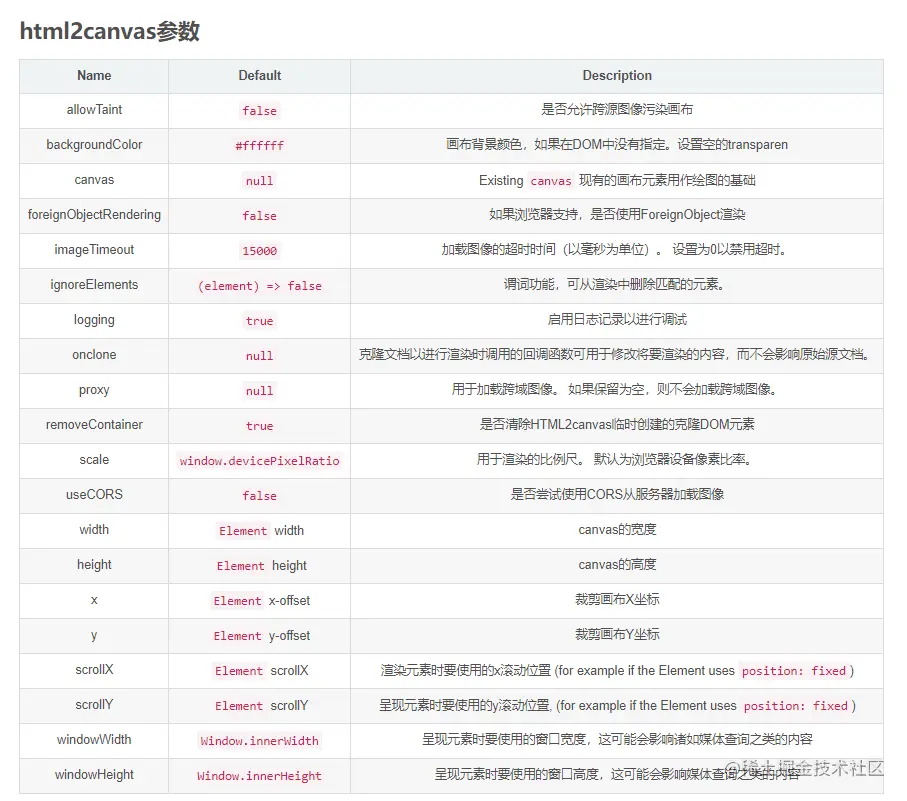Click the 'canvas' name cell
The image size is (907, 801).
(x=94, y=180)
